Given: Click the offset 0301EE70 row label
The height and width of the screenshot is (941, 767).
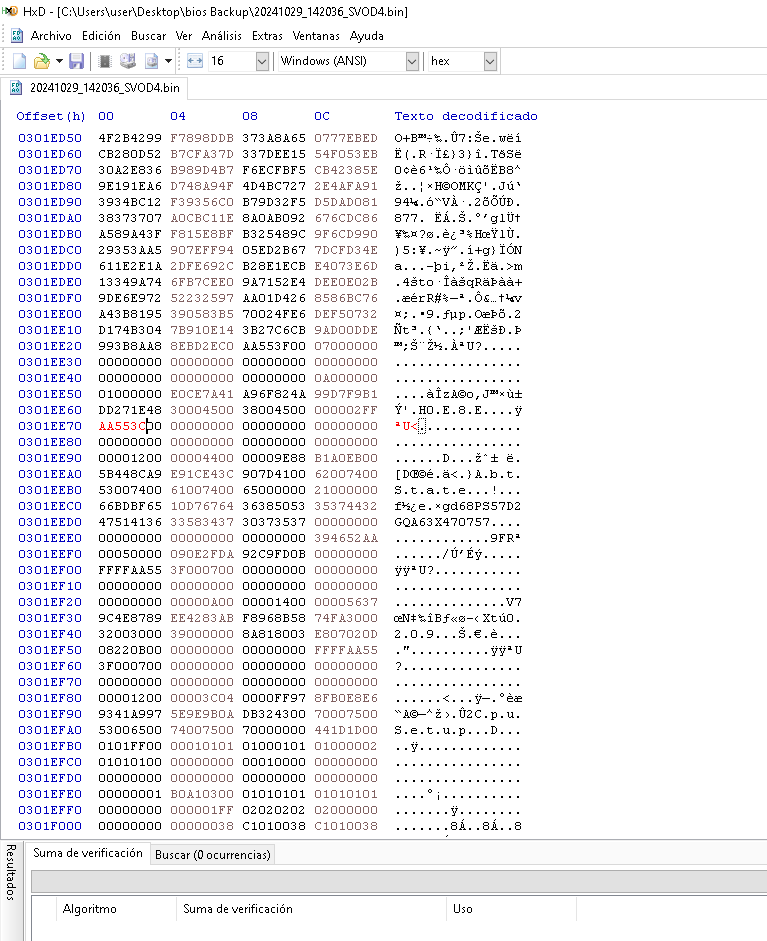Looking at the screenshot, I should coord(50,426).
